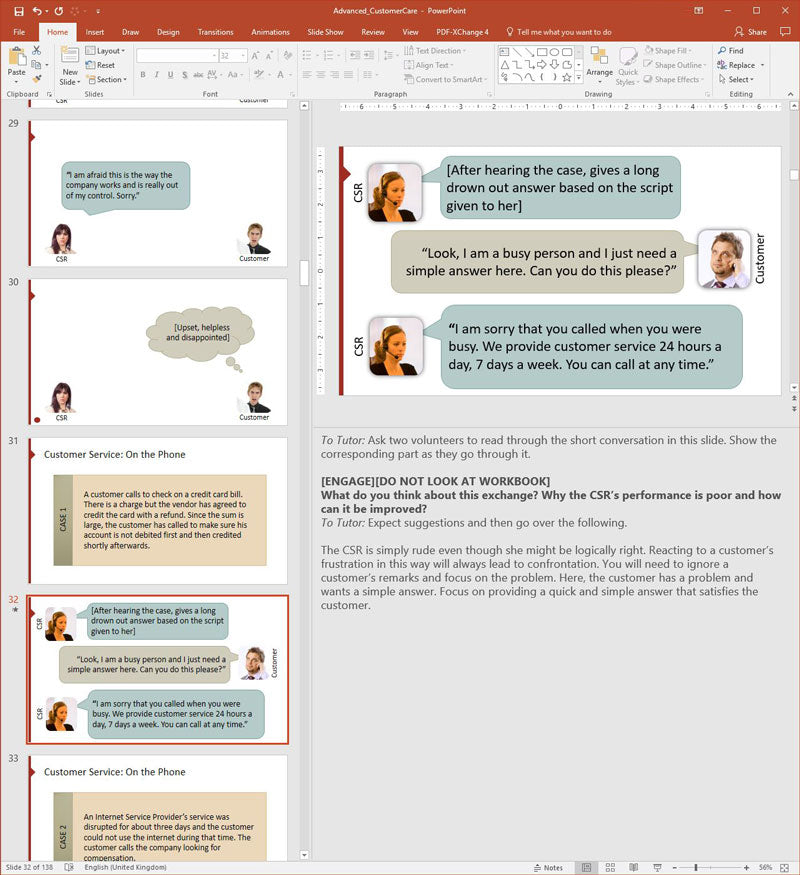800x875 pixels.
Task: Pick the oval shape in the shapes gallery
Action: click(x=554, y=52)
